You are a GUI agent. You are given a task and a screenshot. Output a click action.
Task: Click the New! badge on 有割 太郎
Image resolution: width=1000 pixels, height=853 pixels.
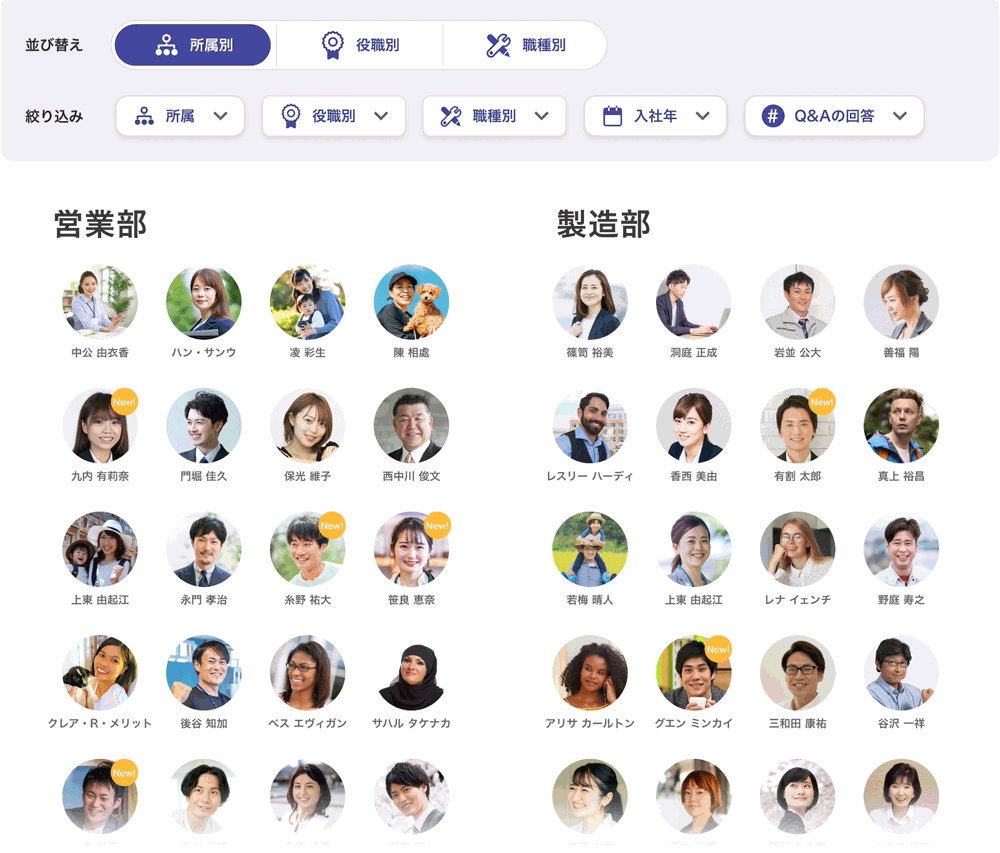coord(821,402)
